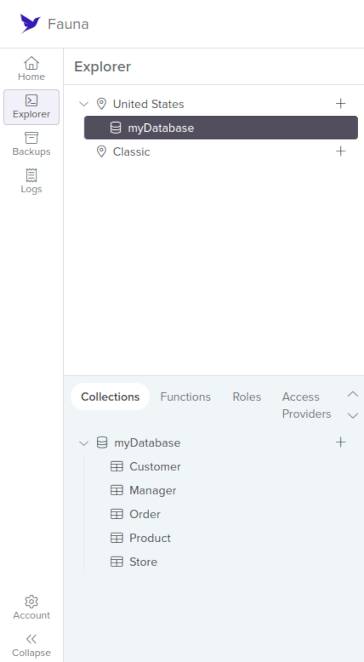Collapse the United States region tree
Screen dimensions: 364x662
(84, 104)
